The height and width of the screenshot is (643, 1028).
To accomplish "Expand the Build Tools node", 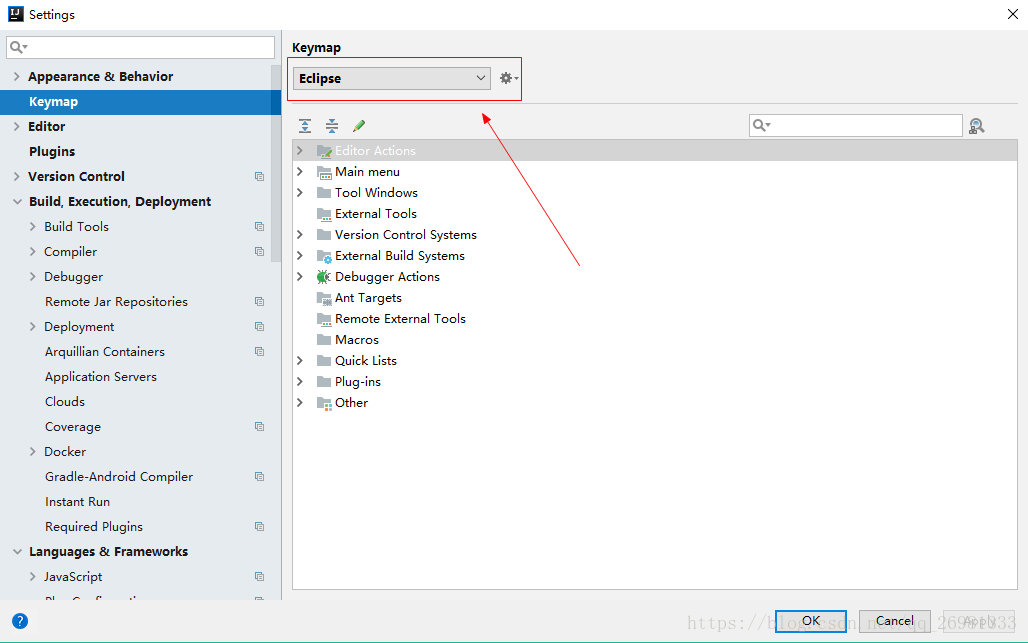I will (x=32, y=227).
